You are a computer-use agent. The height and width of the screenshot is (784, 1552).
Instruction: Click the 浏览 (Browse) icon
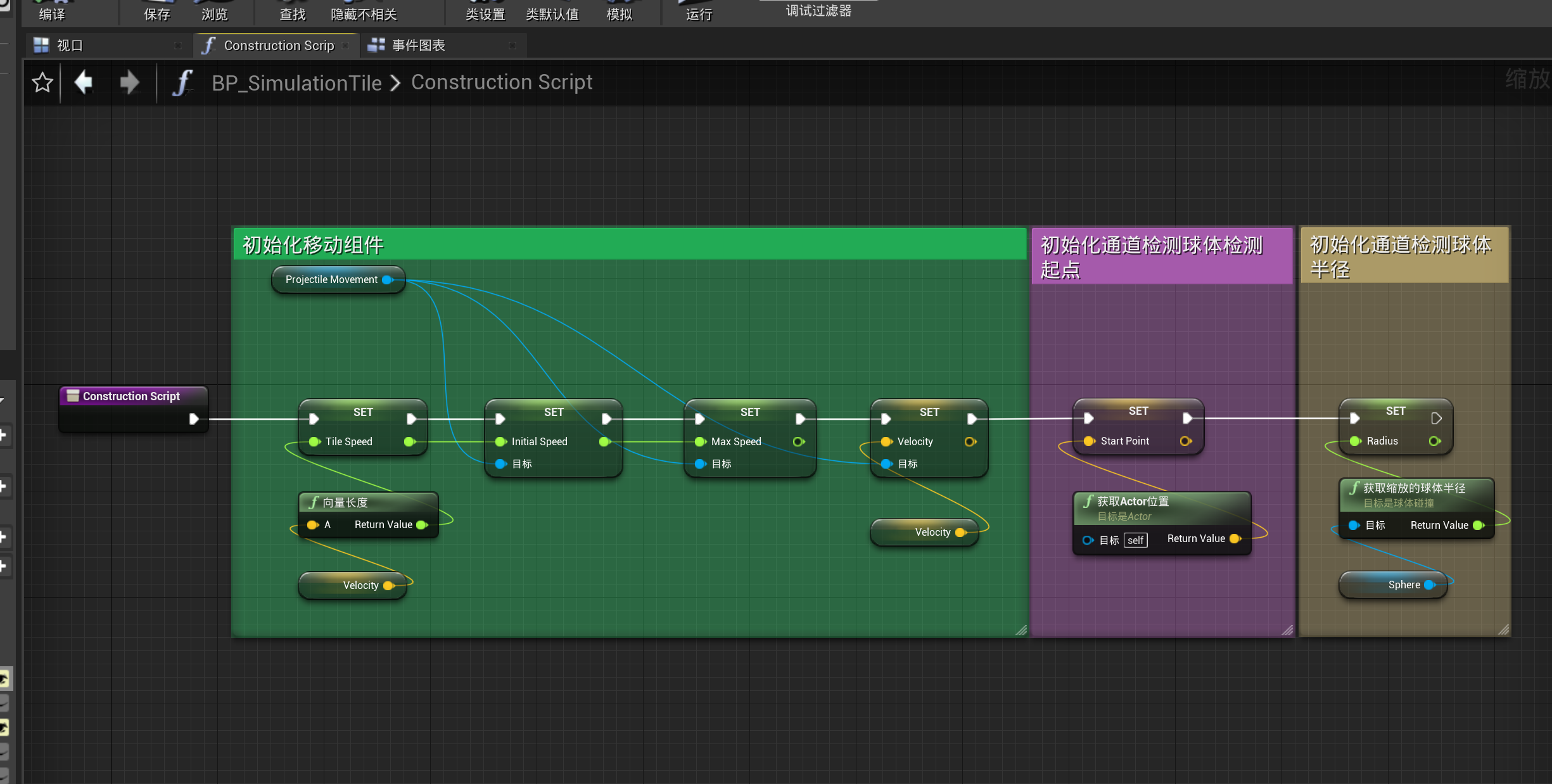[213, 9]
